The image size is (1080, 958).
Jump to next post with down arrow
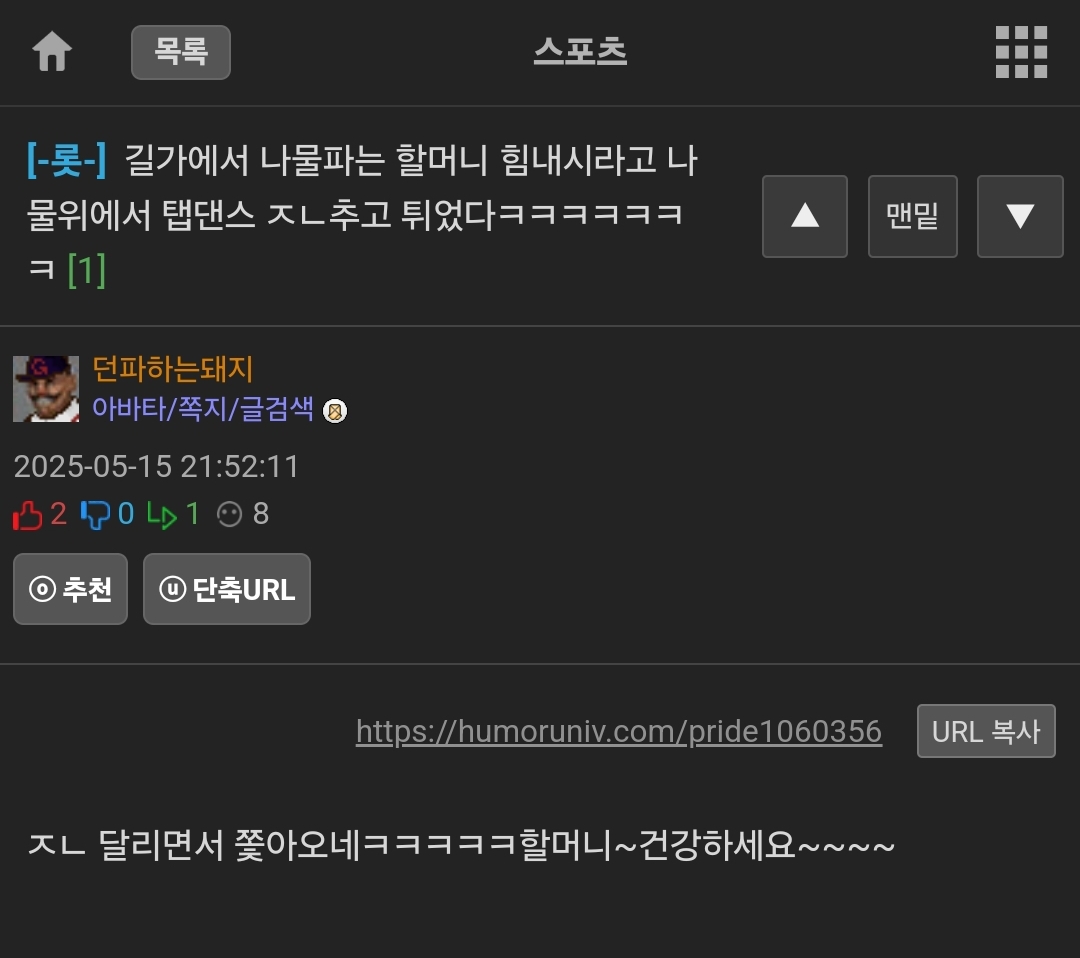(1020, 216)
